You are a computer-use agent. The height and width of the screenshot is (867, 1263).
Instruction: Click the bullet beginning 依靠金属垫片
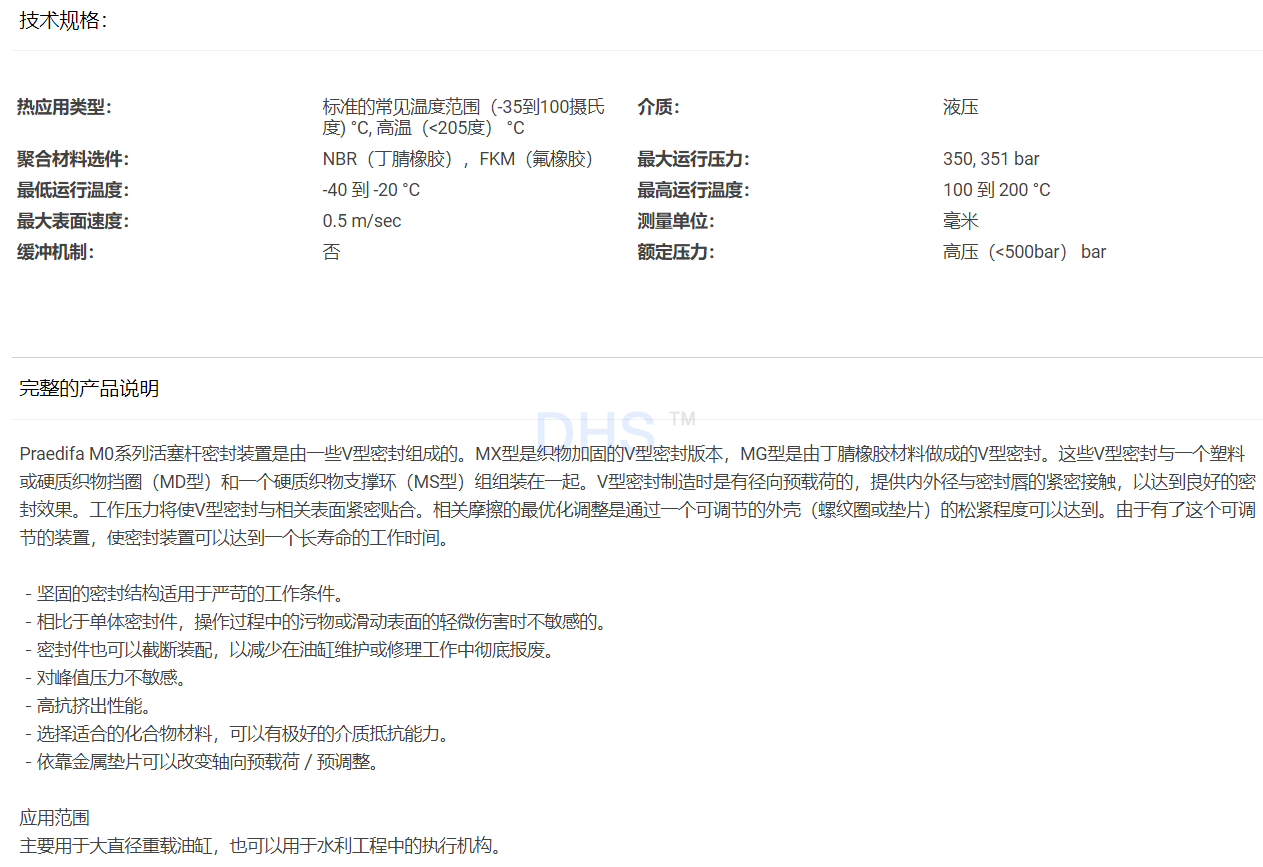202,762
